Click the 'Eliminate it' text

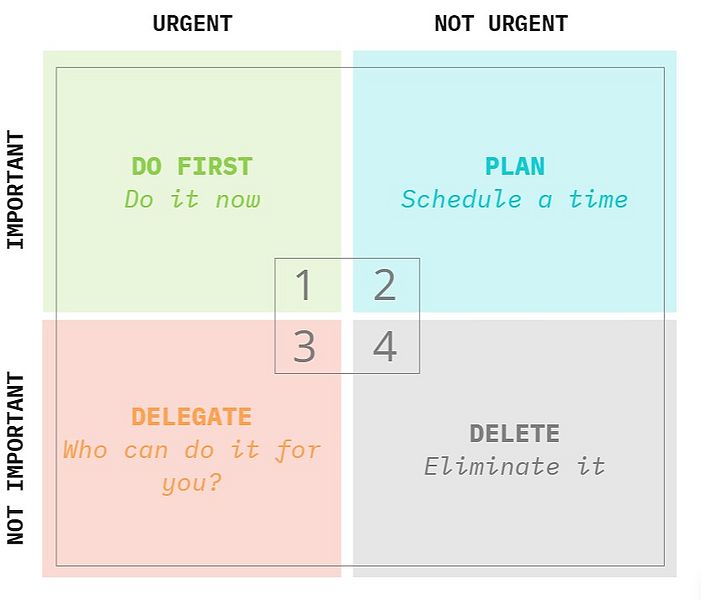coord(515,466)
